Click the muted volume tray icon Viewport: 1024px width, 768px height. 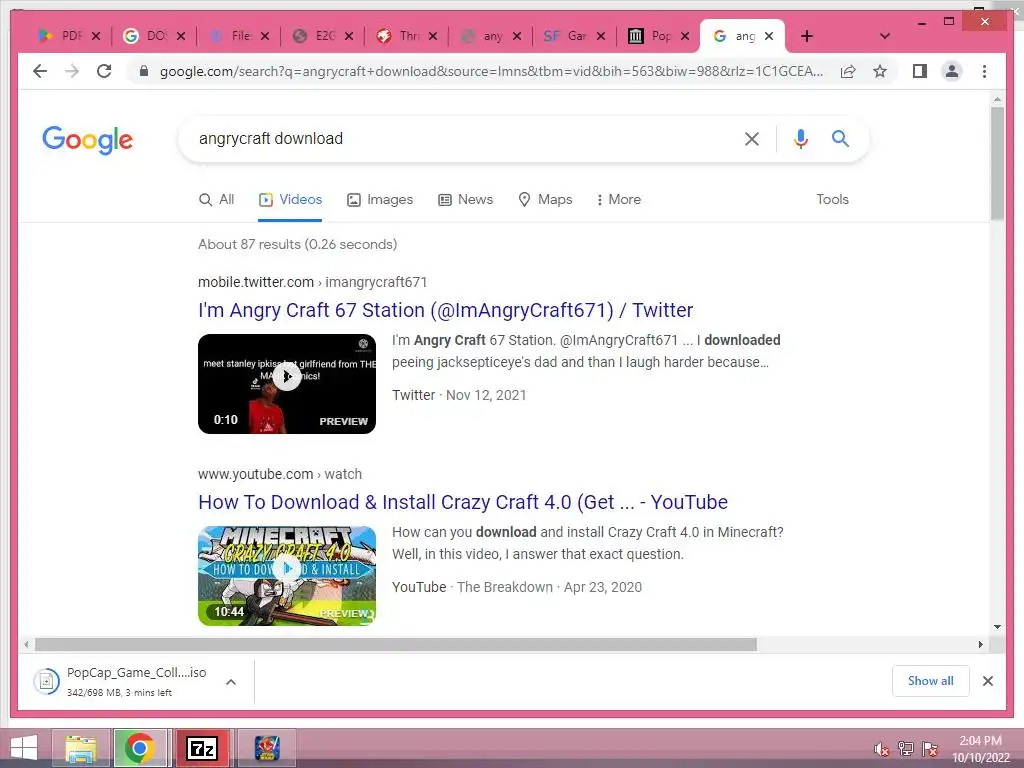click(881, 749)
